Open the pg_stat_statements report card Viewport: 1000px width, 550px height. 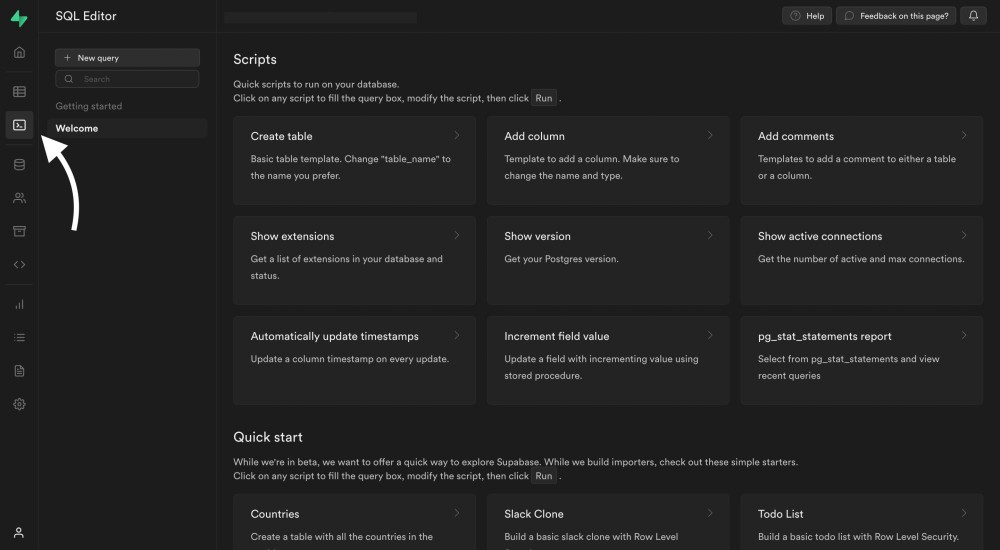click(862, 360)
